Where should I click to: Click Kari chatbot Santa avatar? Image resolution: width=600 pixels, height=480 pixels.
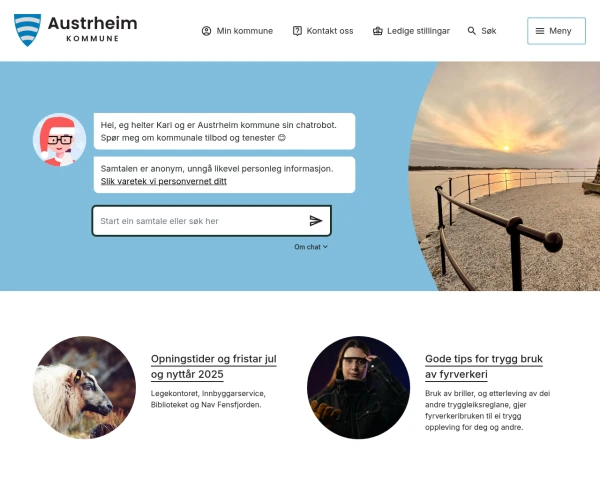coord(59,139)
